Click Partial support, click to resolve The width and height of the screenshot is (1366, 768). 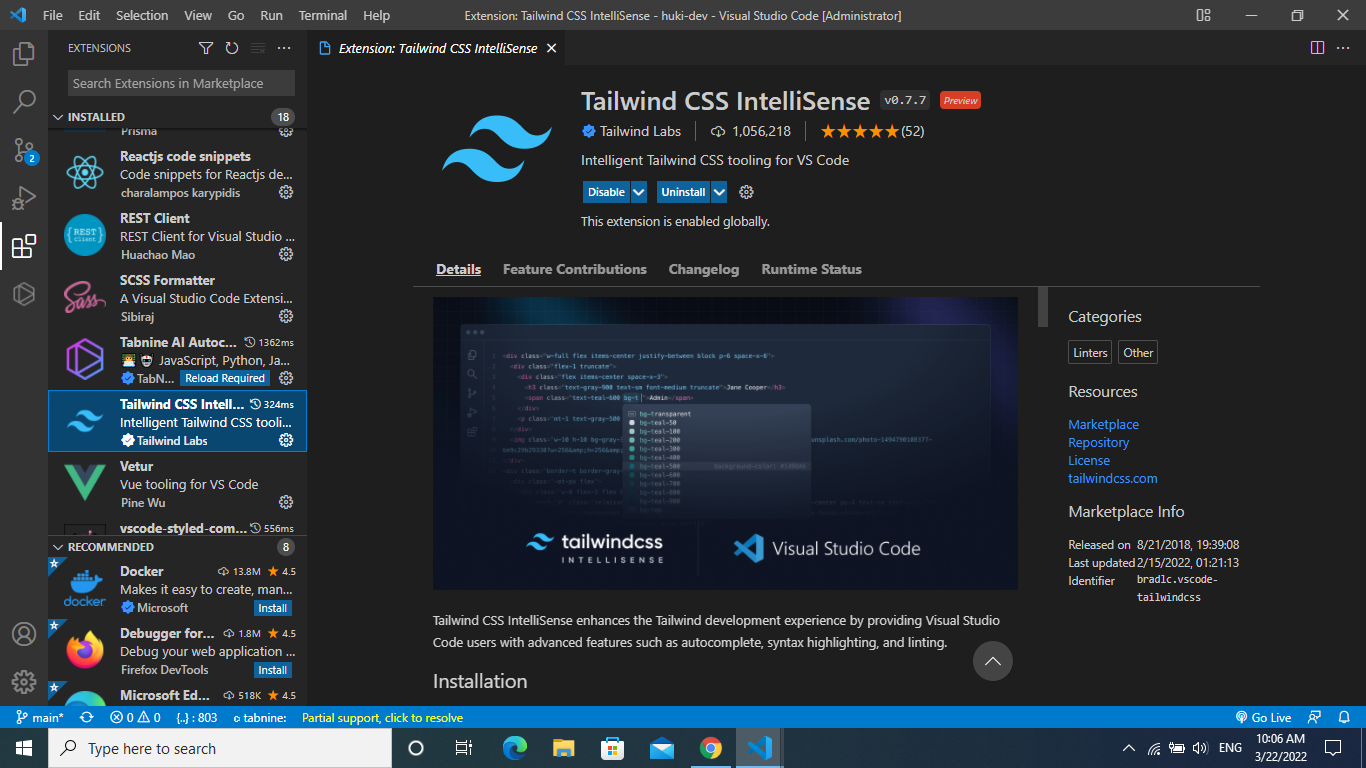coord(382,717)
